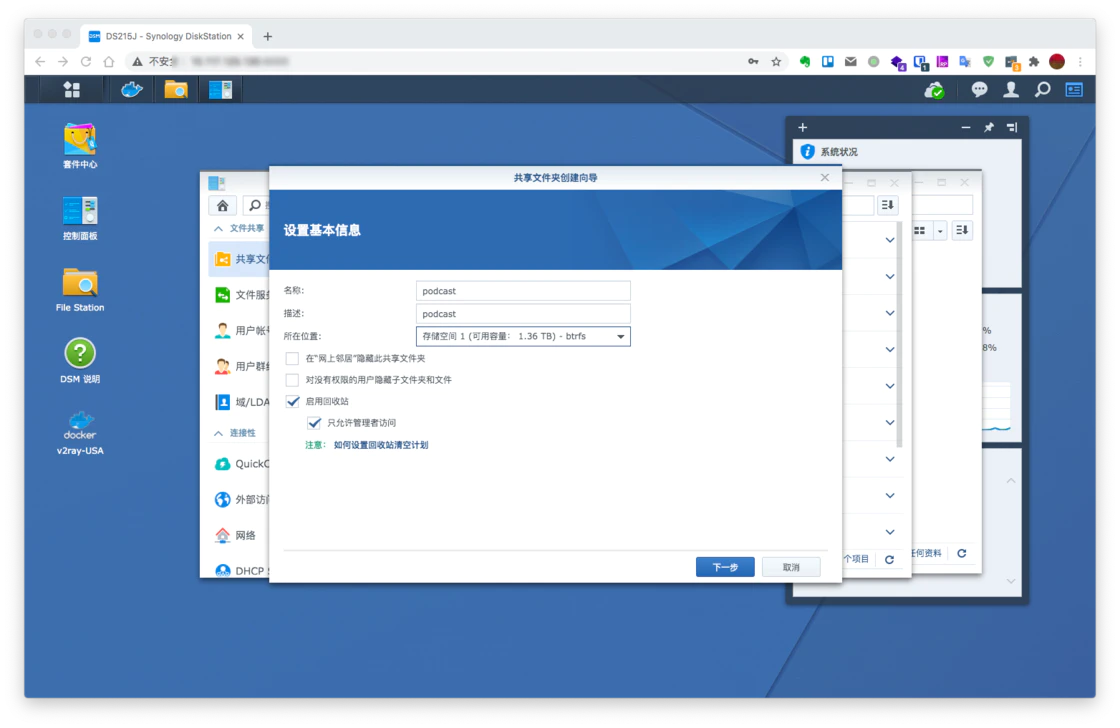This screenshot has width=1120, height=728.
Task: Switch to the DS215J browser tab
Action: click(x=167, y=36)
